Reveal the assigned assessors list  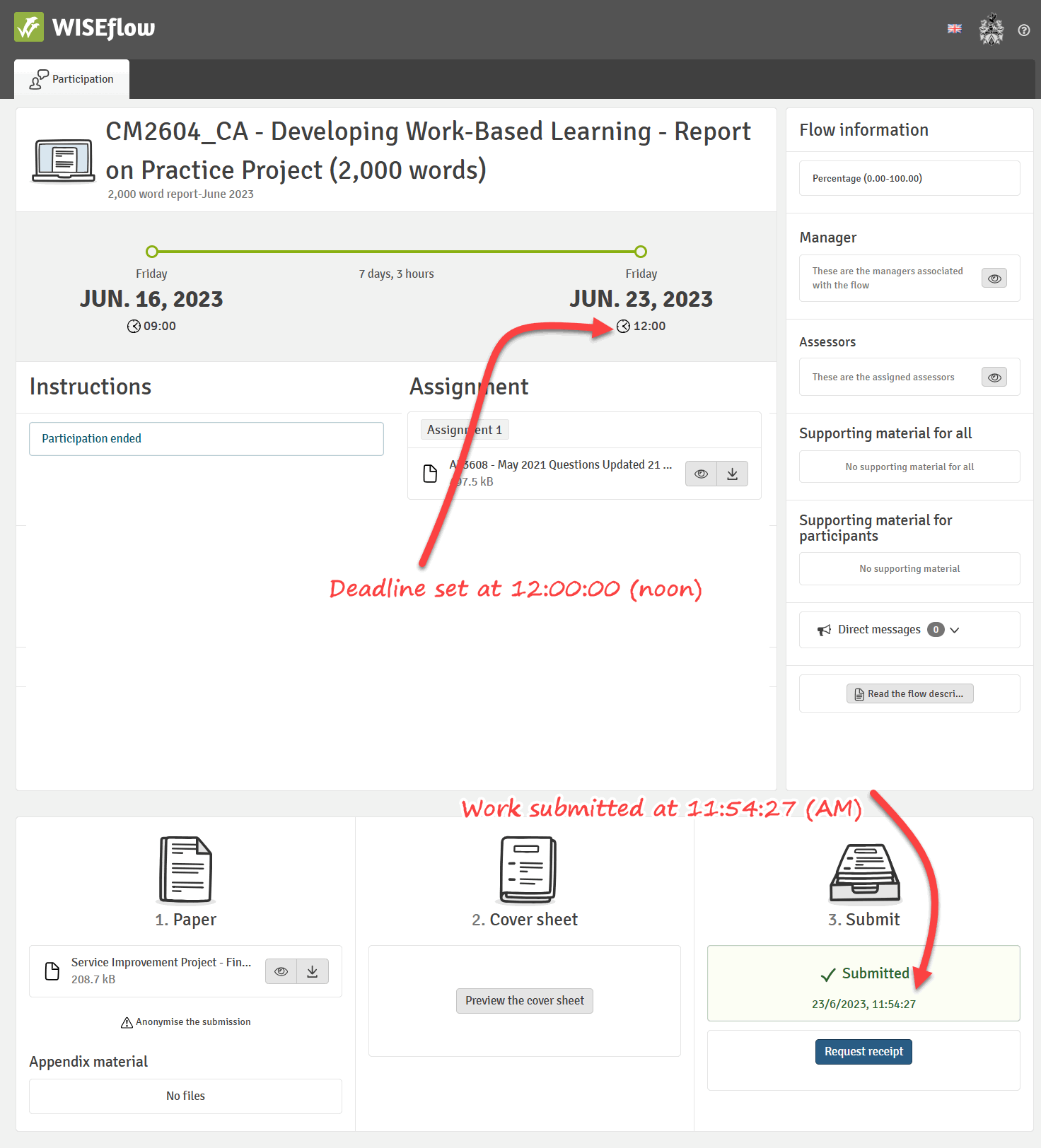994,377
